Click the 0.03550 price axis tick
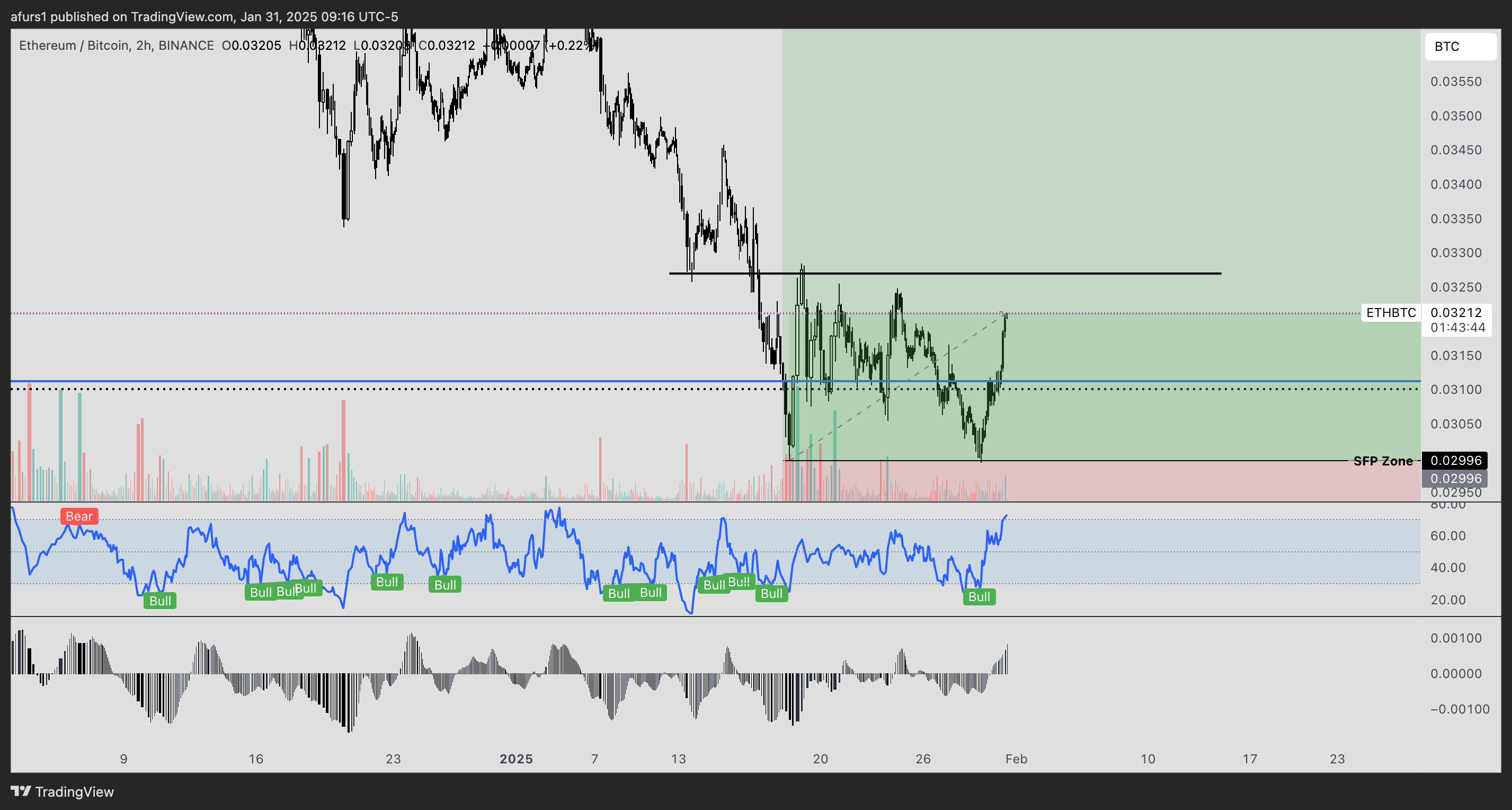This screenshot has width=1512, height=810. pos(1456,82)
